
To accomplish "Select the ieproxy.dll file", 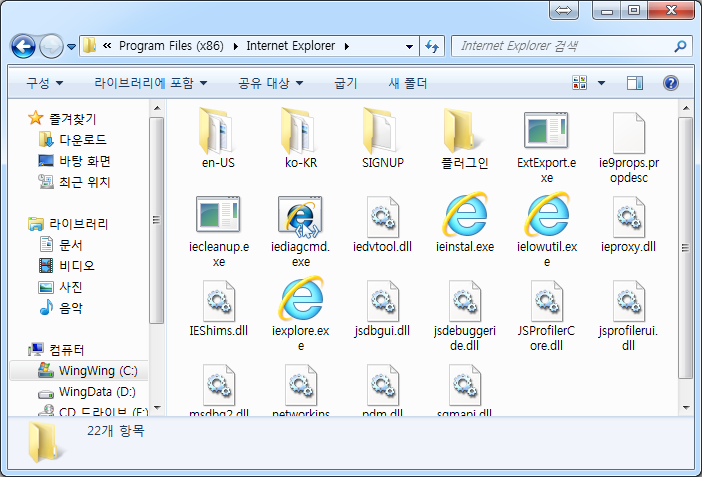I will click(x=629, y=223).
